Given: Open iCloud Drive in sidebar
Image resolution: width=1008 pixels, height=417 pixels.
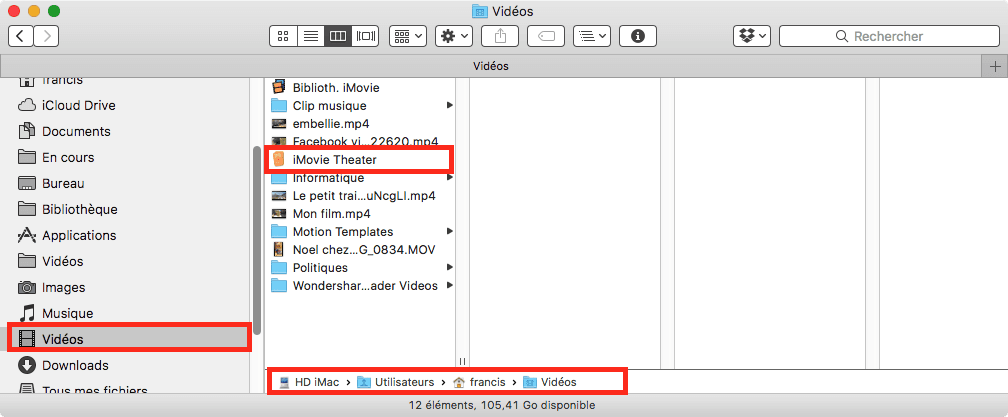Looking at the screenshot, I should pyautogui.click(x=67, y=105).
